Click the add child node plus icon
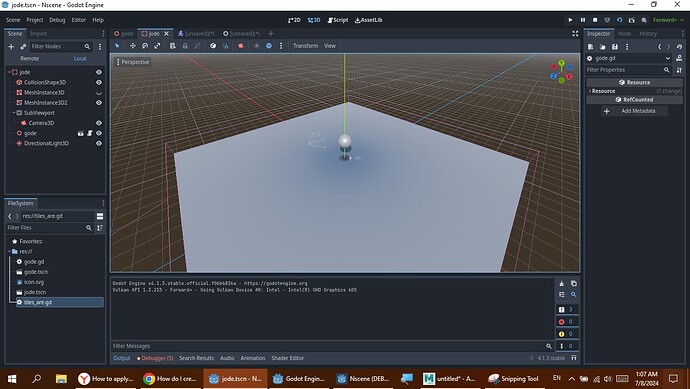 pyautogui.click(x=11, y=47)
